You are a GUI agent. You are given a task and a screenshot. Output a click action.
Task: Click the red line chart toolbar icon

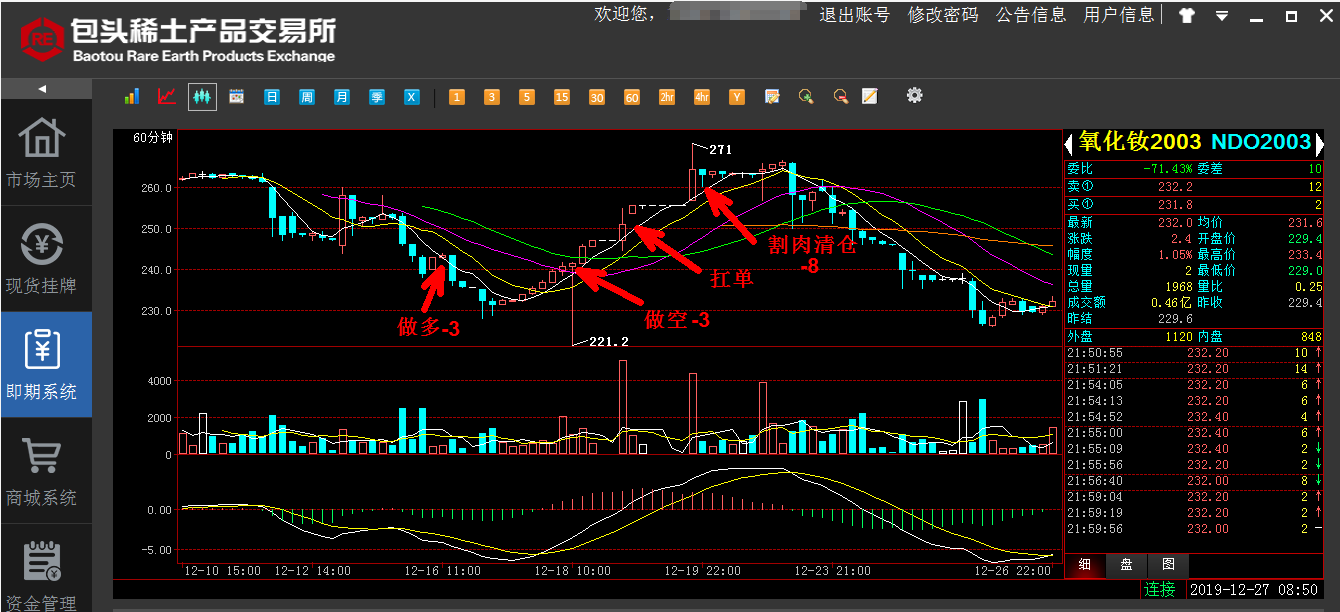click(x=167, y=96)
